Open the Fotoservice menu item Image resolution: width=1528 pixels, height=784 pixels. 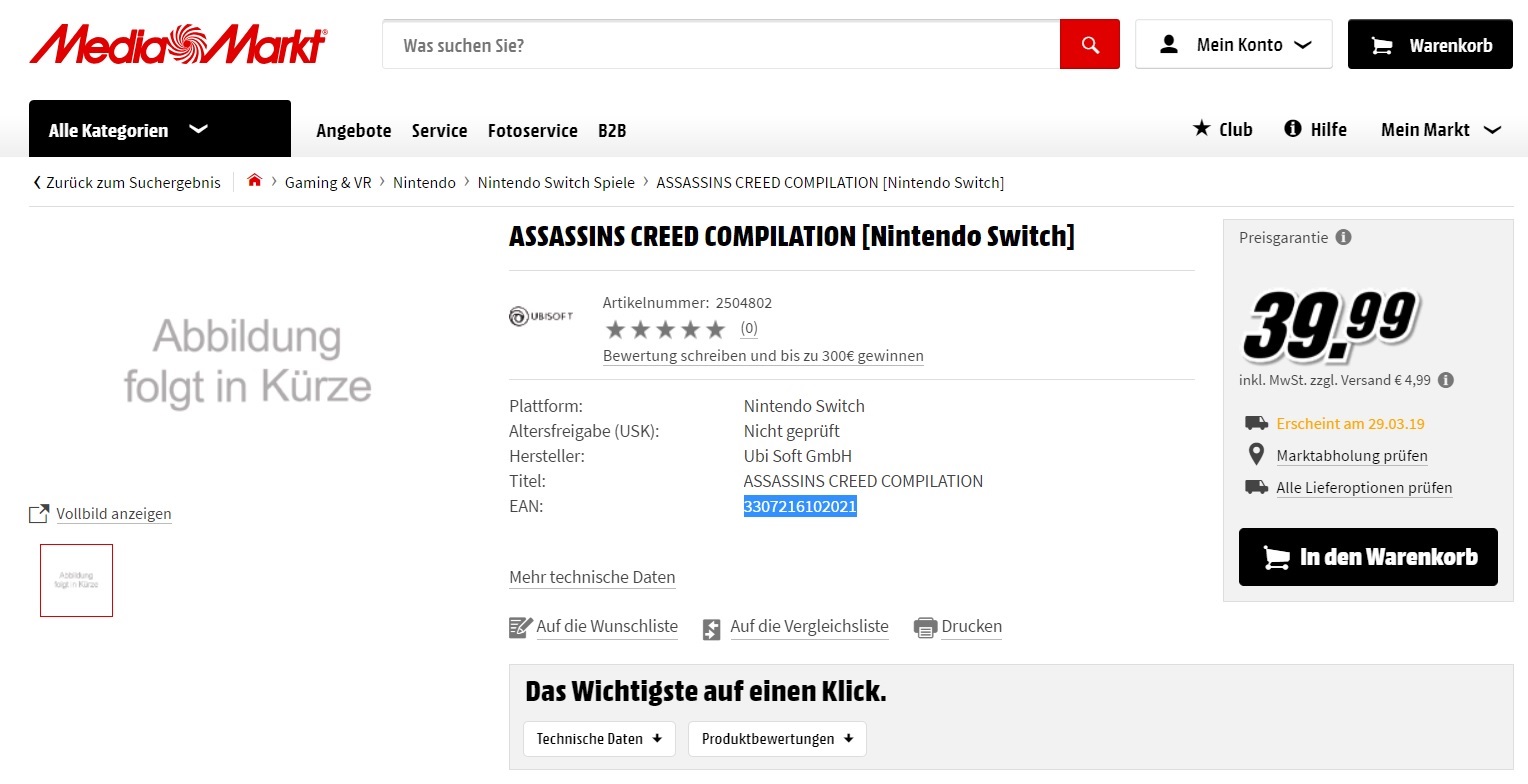coord(532,130)
